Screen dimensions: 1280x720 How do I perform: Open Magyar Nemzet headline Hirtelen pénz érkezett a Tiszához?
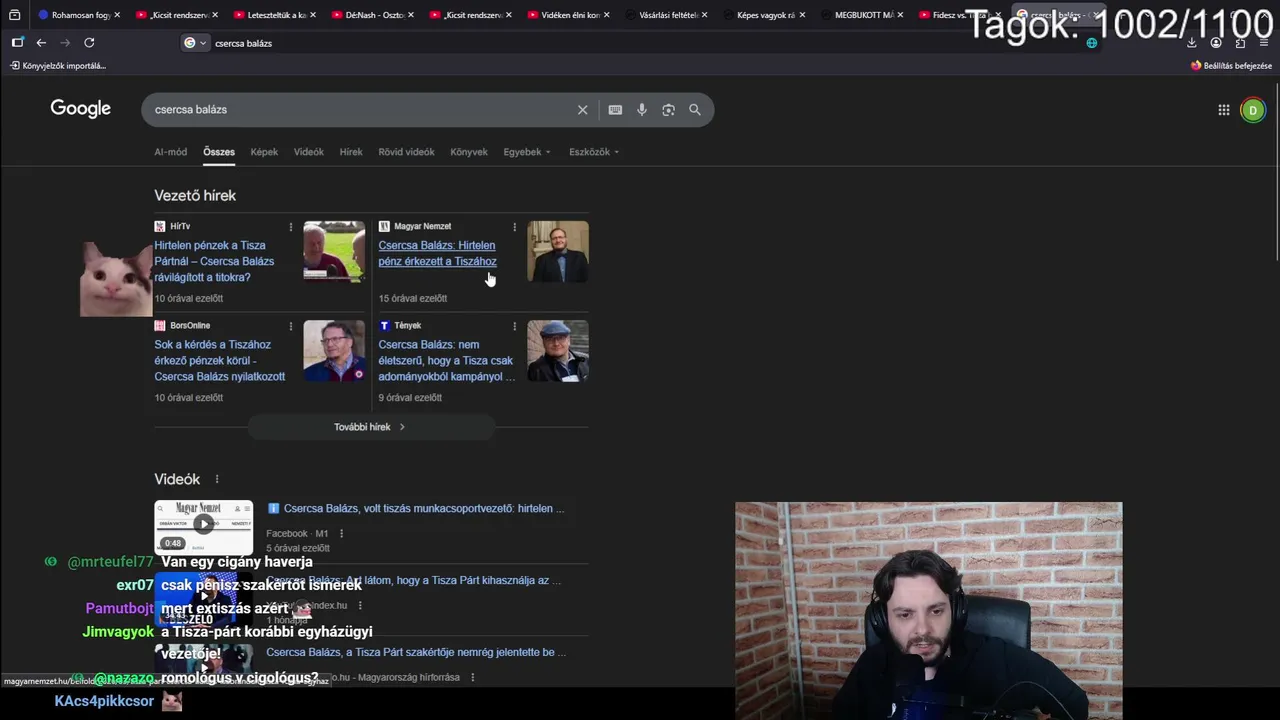(x=437, y=253)
